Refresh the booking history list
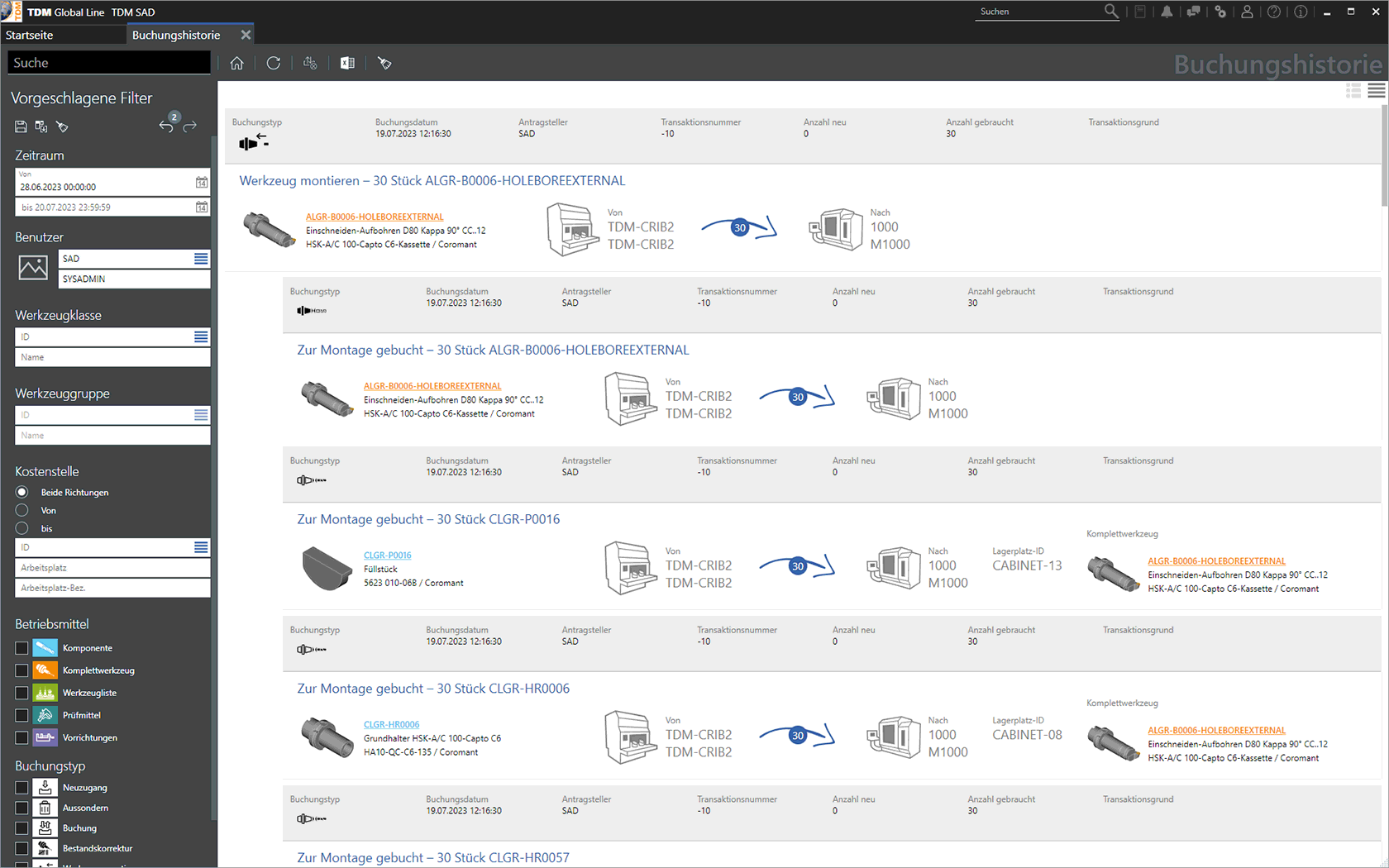Screen dimensions: 1389x868 tap(274, 63)
